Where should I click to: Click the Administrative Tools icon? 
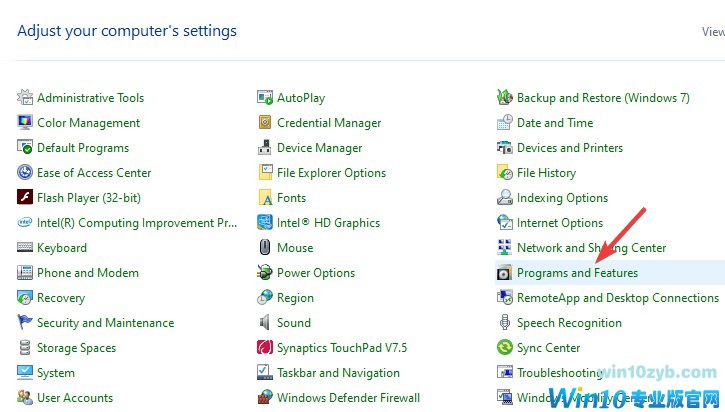25,98
